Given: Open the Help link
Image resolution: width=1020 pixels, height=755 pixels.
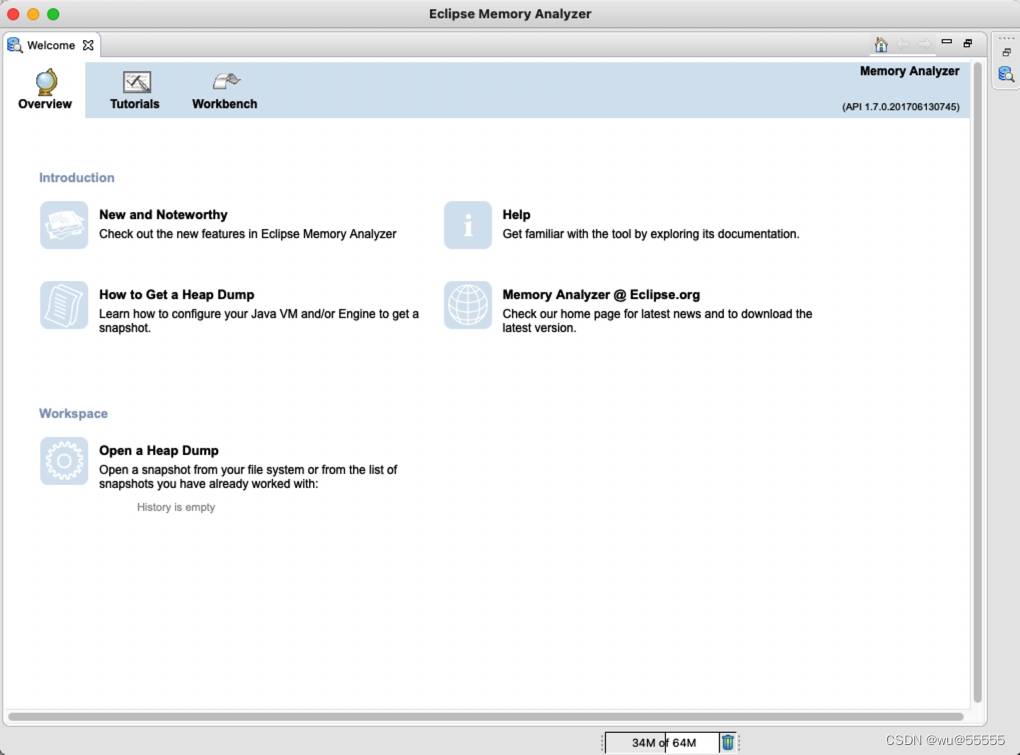Looking at the screenshot, I should [517, 215].
